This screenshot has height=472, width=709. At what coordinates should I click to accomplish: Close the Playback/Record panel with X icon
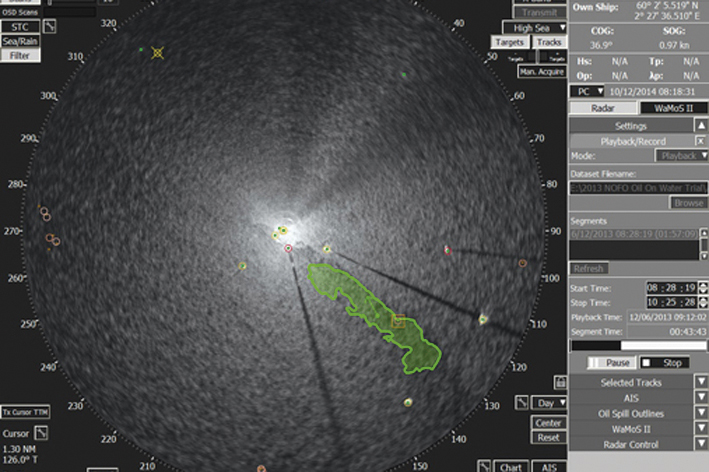[700, 141]
